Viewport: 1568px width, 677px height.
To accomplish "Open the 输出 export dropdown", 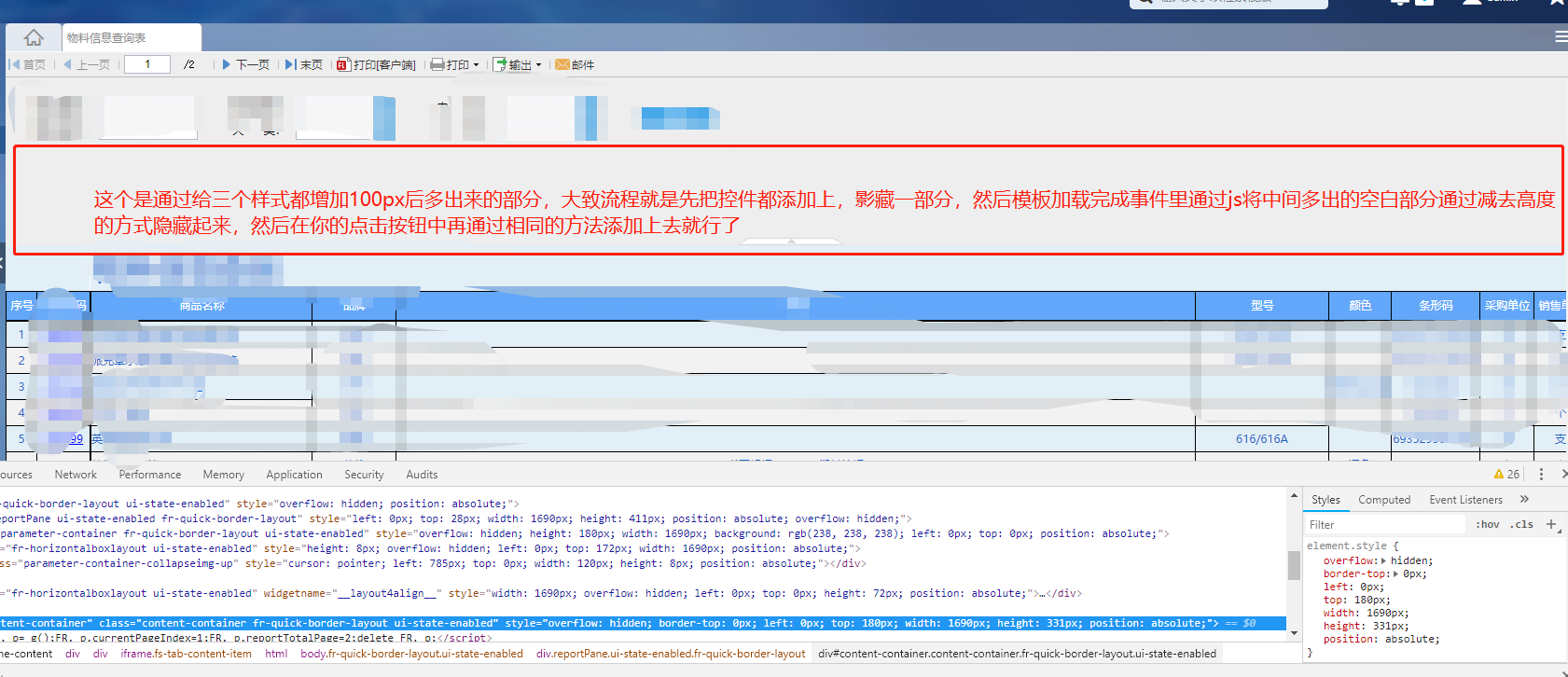I will click(x=518, y=64).
